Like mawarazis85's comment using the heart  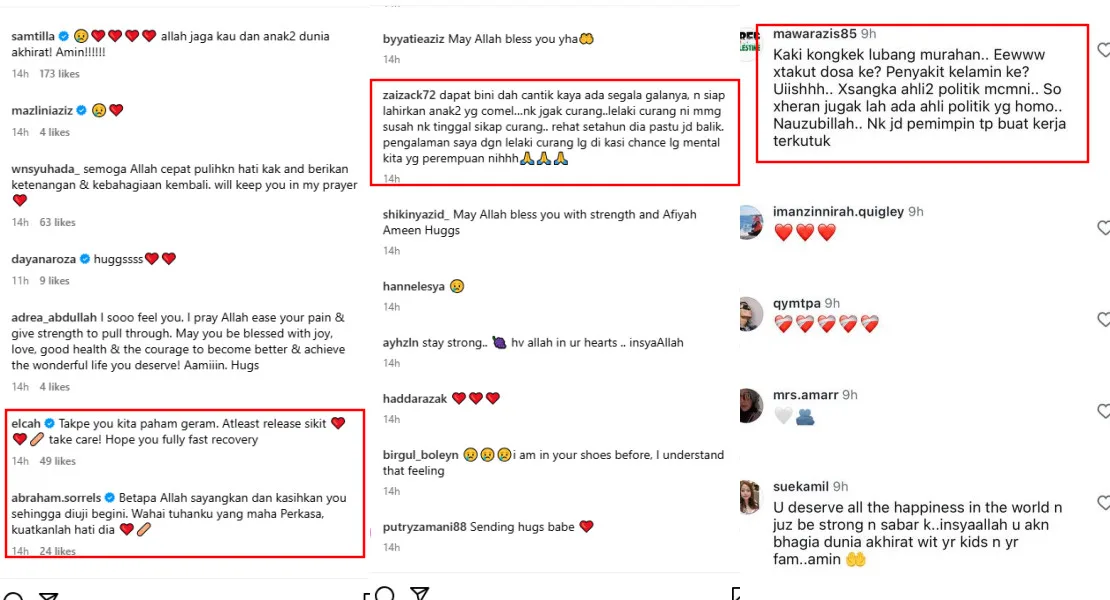pos(1103,49)
